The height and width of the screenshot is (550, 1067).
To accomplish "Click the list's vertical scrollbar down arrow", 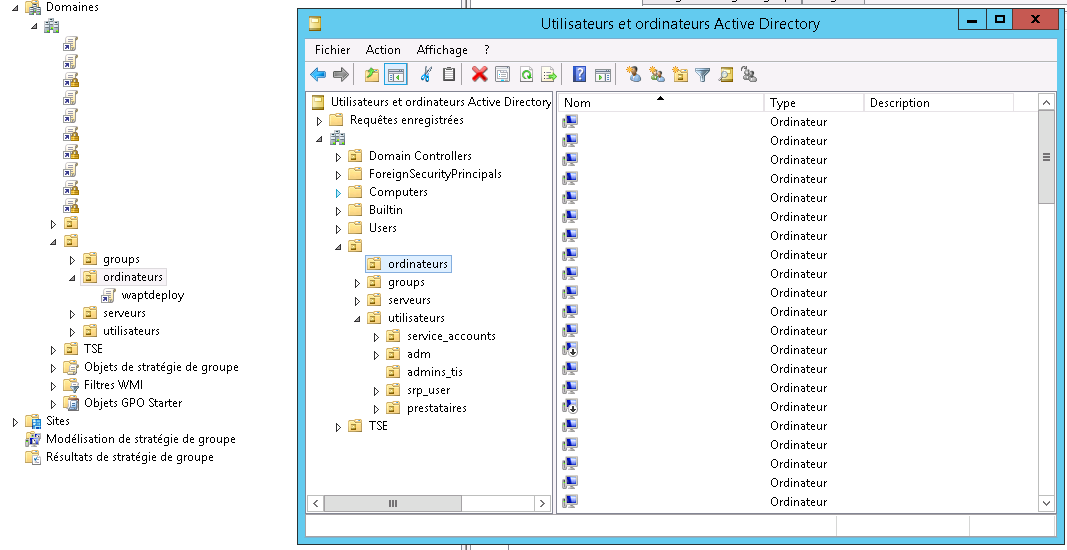I will (1047, 503).
